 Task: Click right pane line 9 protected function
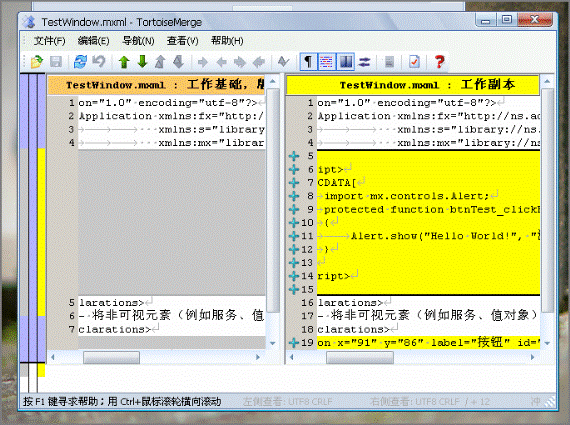click(429, 209)
